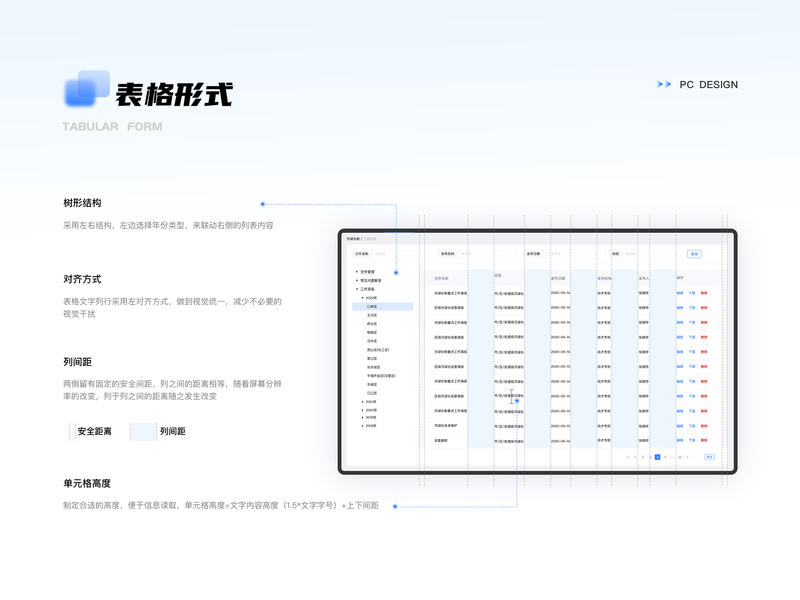Viewport: 800px width, 600px height.
Task: Click the jump button beside pagination input
Action: [x=709, y=457]
